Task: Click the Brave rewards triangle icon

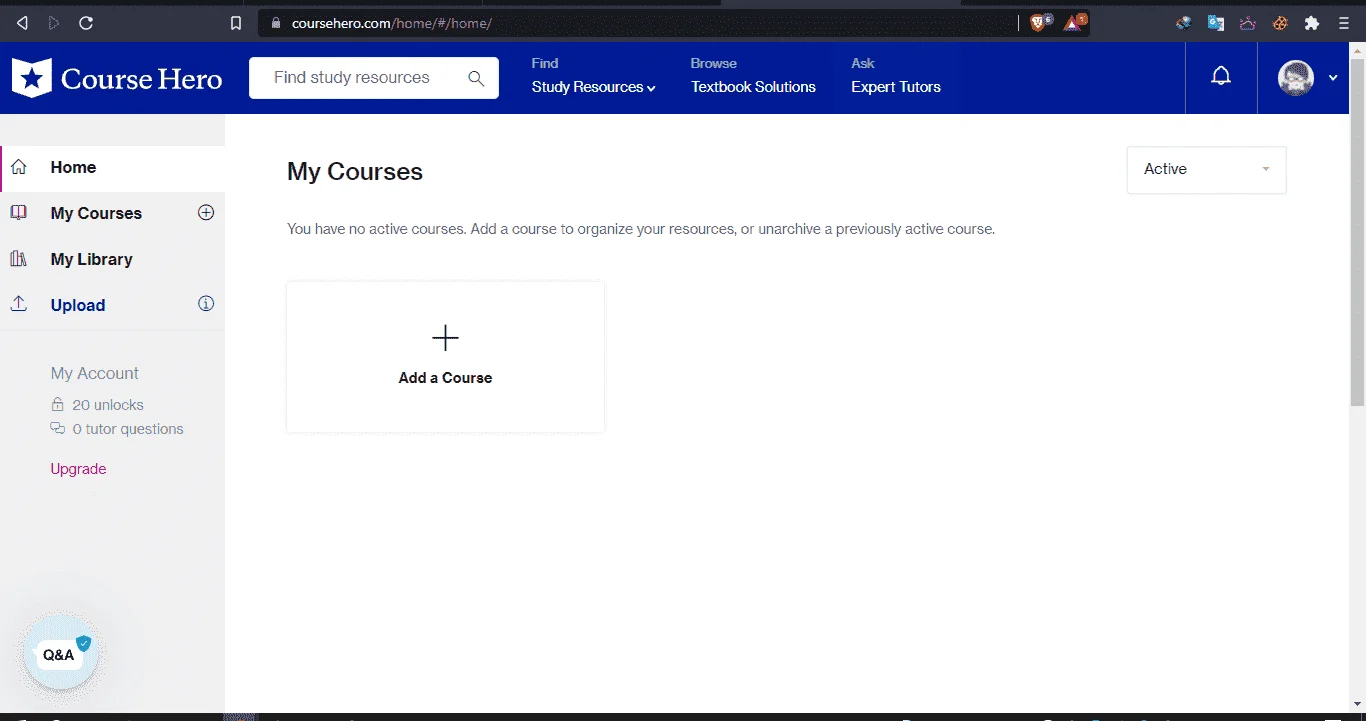Action: click(x=1074, y=22)
